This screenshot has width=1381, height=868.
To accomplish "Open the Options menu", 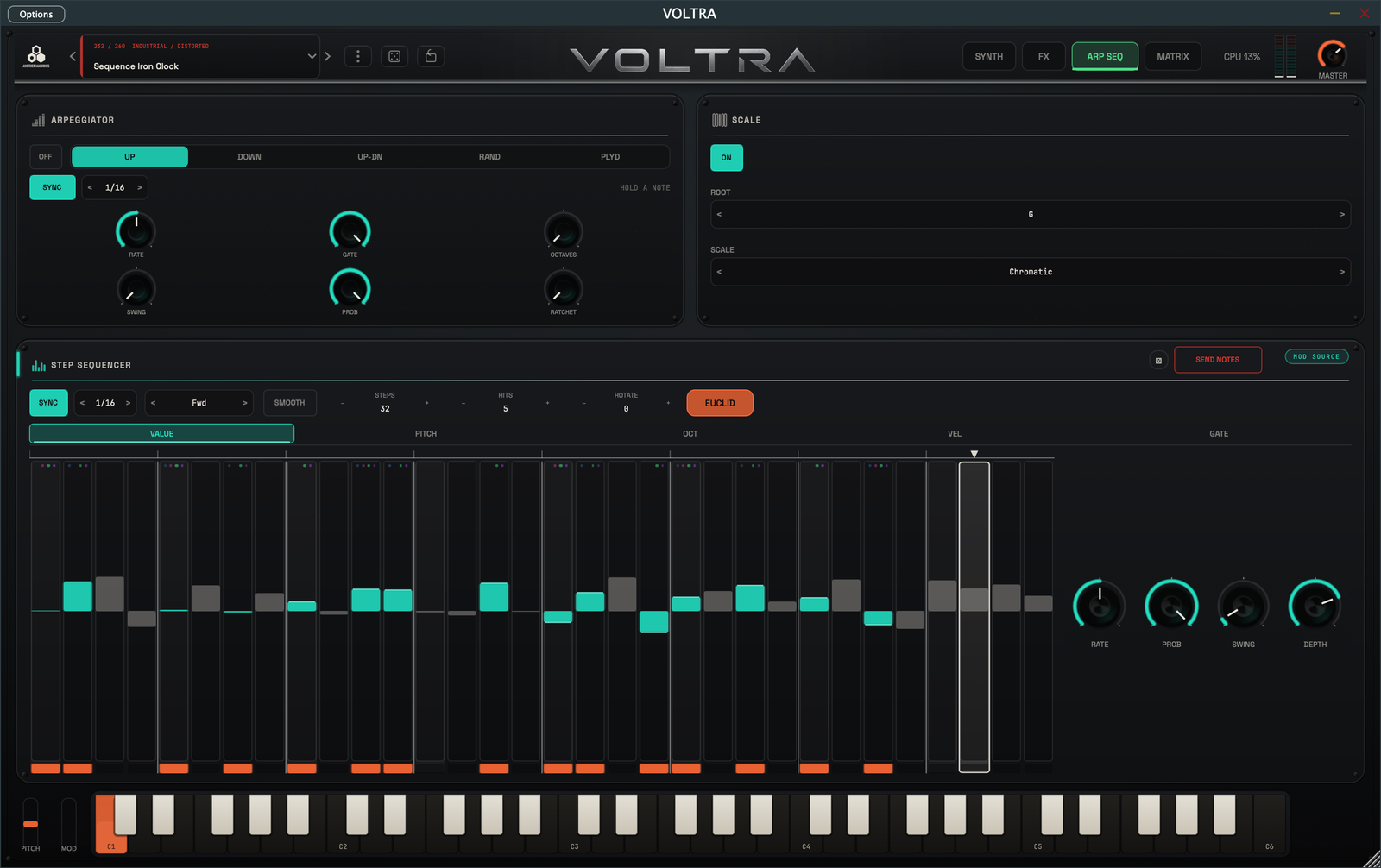I will click(x=36, y=14).
